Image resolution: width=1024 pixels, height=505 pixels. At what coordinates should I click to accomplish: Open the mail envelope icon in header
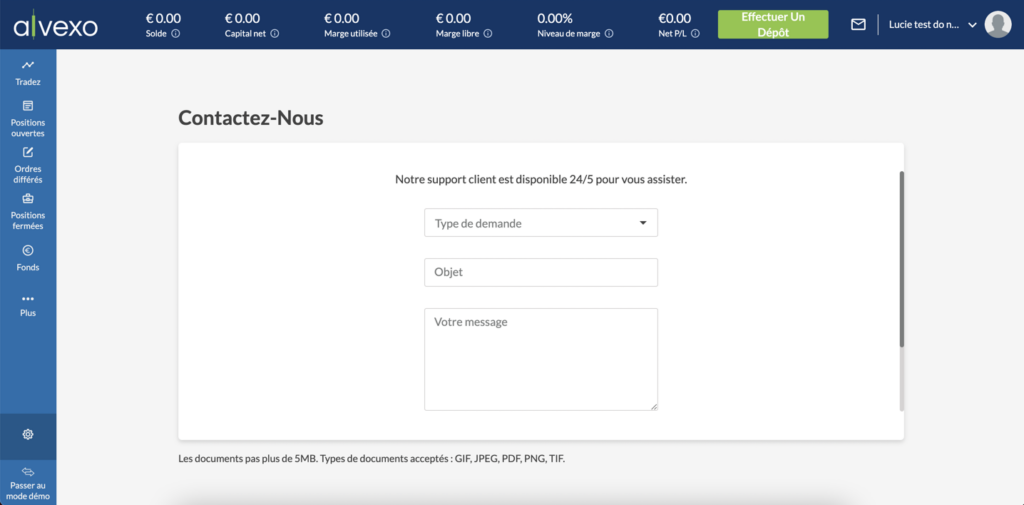[x=858, y=25]
